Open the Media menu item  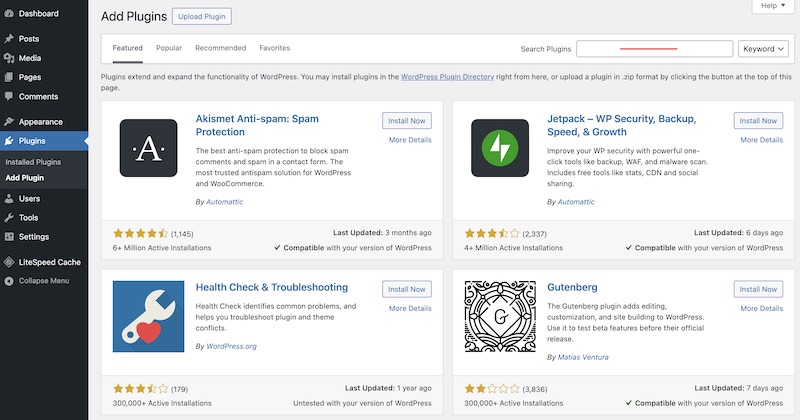[x=44, y=58]
